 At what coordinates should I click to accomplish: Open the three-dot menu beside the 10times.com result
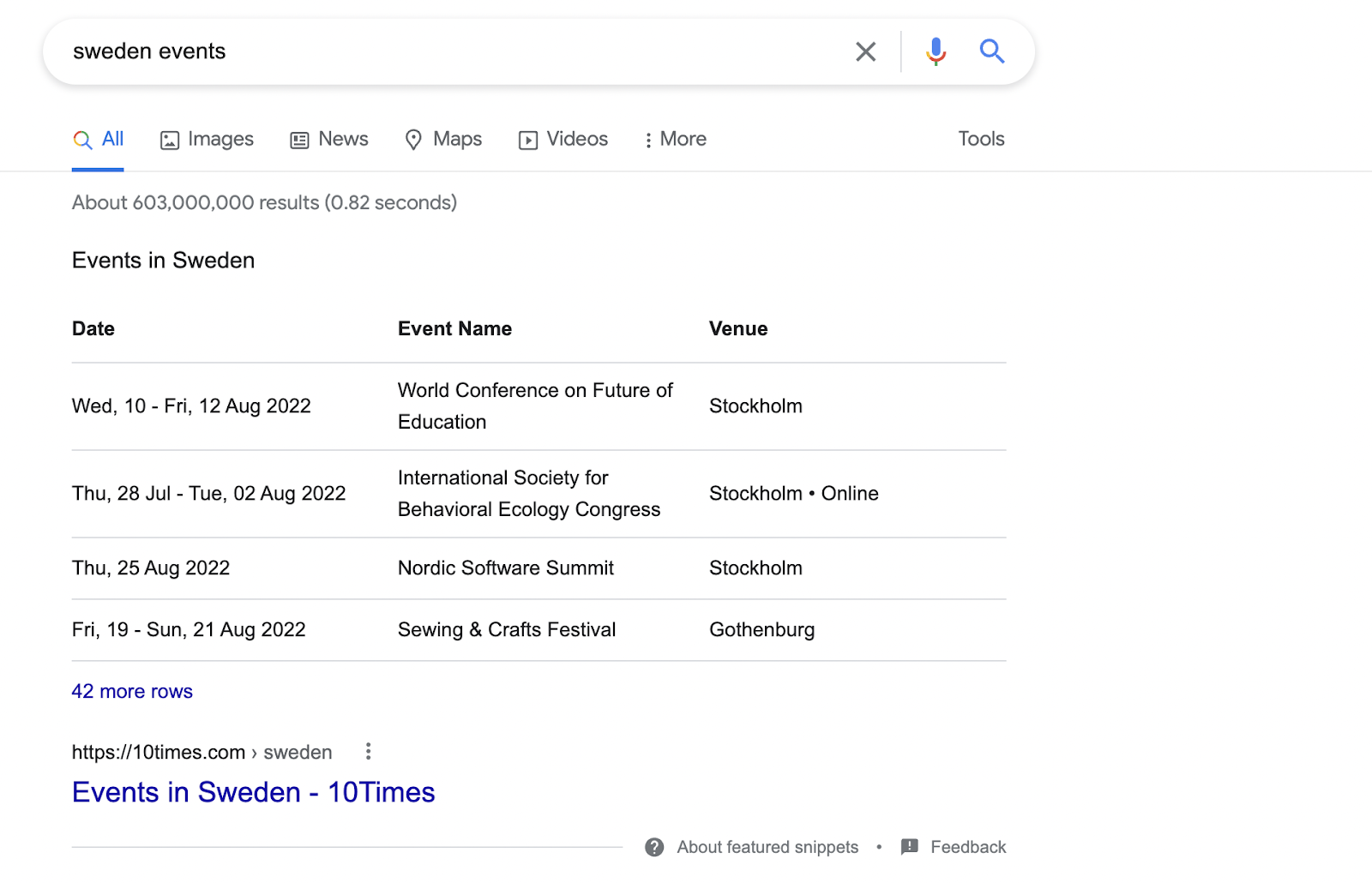[x=368, y=752]
